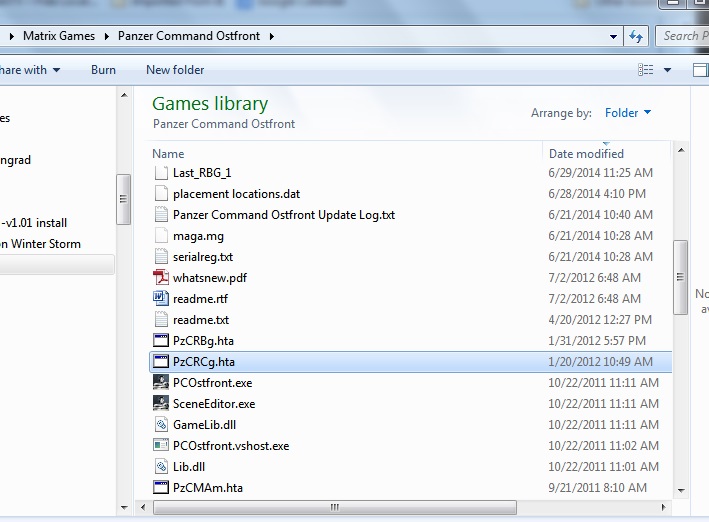Click the whatsnew.pdf PDF icon
This screenshot has width=709, height=522.
(161, 277)
